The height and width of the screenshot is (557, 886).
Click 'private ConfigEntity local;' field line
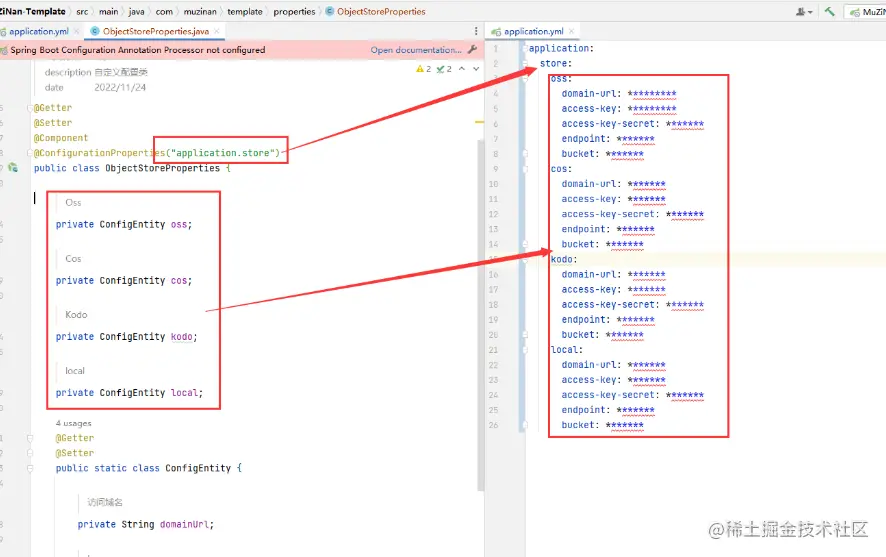click(x=129, y=393)
